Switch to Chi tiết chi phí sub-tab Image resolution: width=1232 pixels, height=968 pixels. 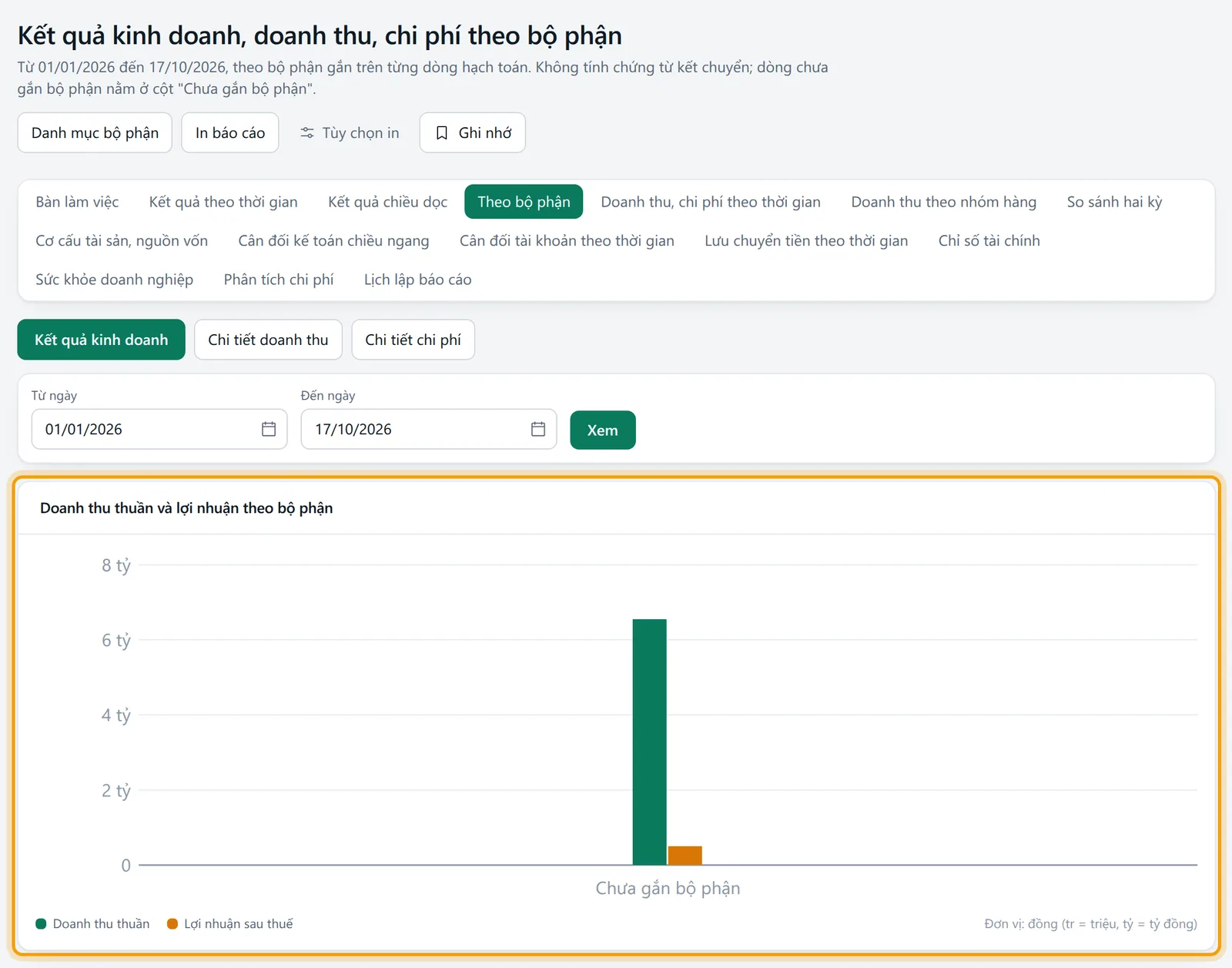[413, 340]
